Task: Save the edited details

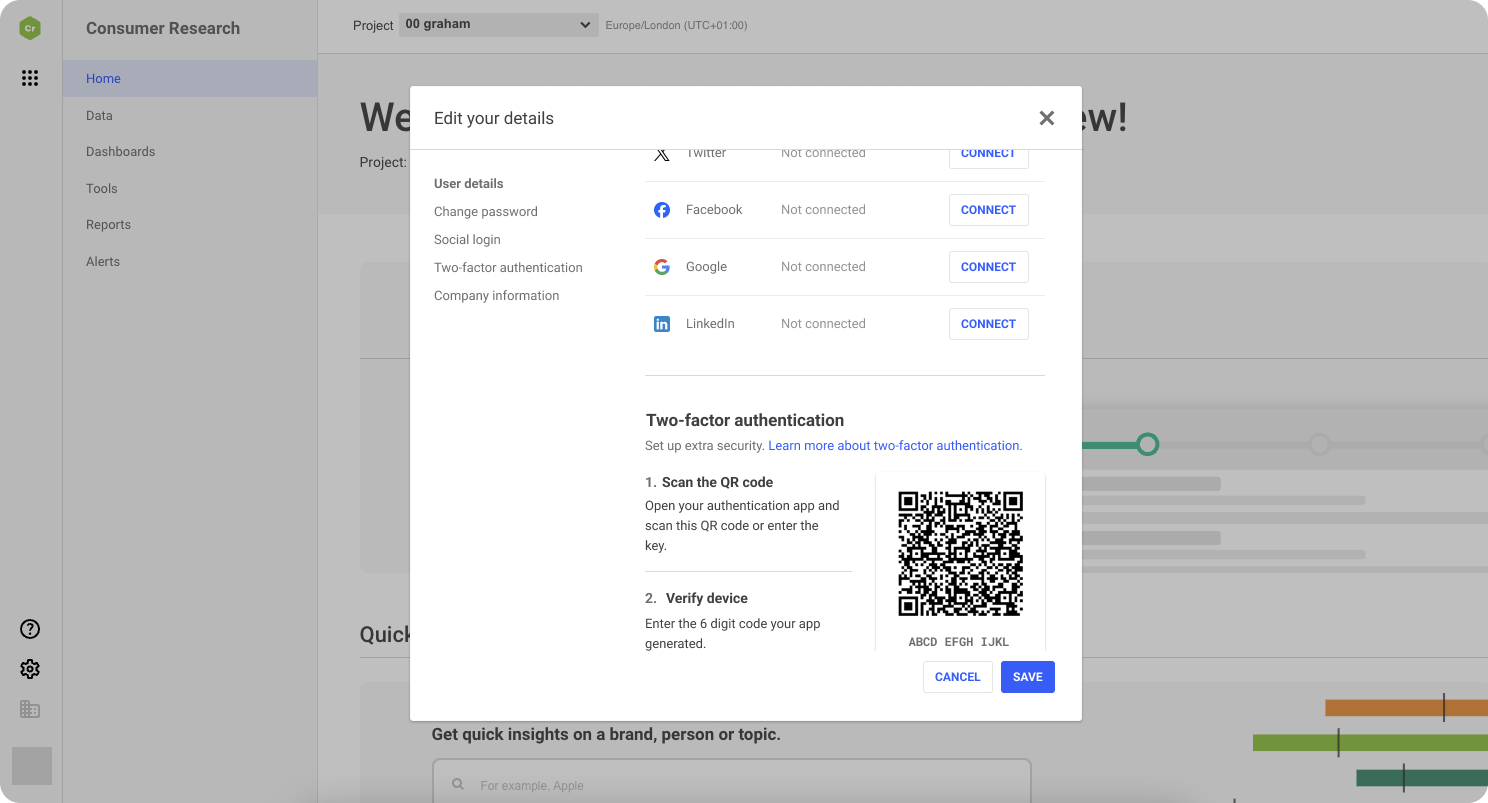Action: pos(1028,677)
